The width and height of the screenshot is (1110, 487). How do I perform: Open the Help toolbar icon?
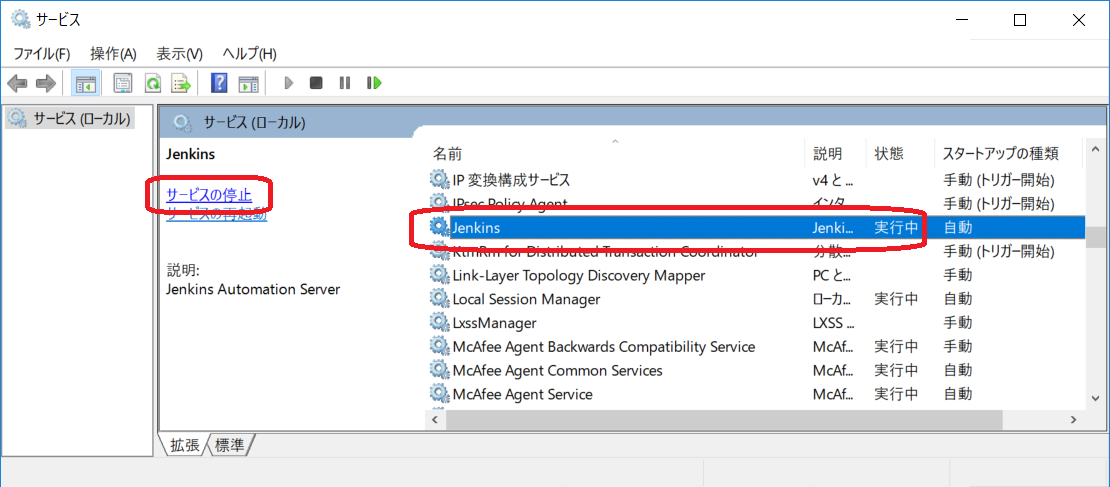coord(219,84)
